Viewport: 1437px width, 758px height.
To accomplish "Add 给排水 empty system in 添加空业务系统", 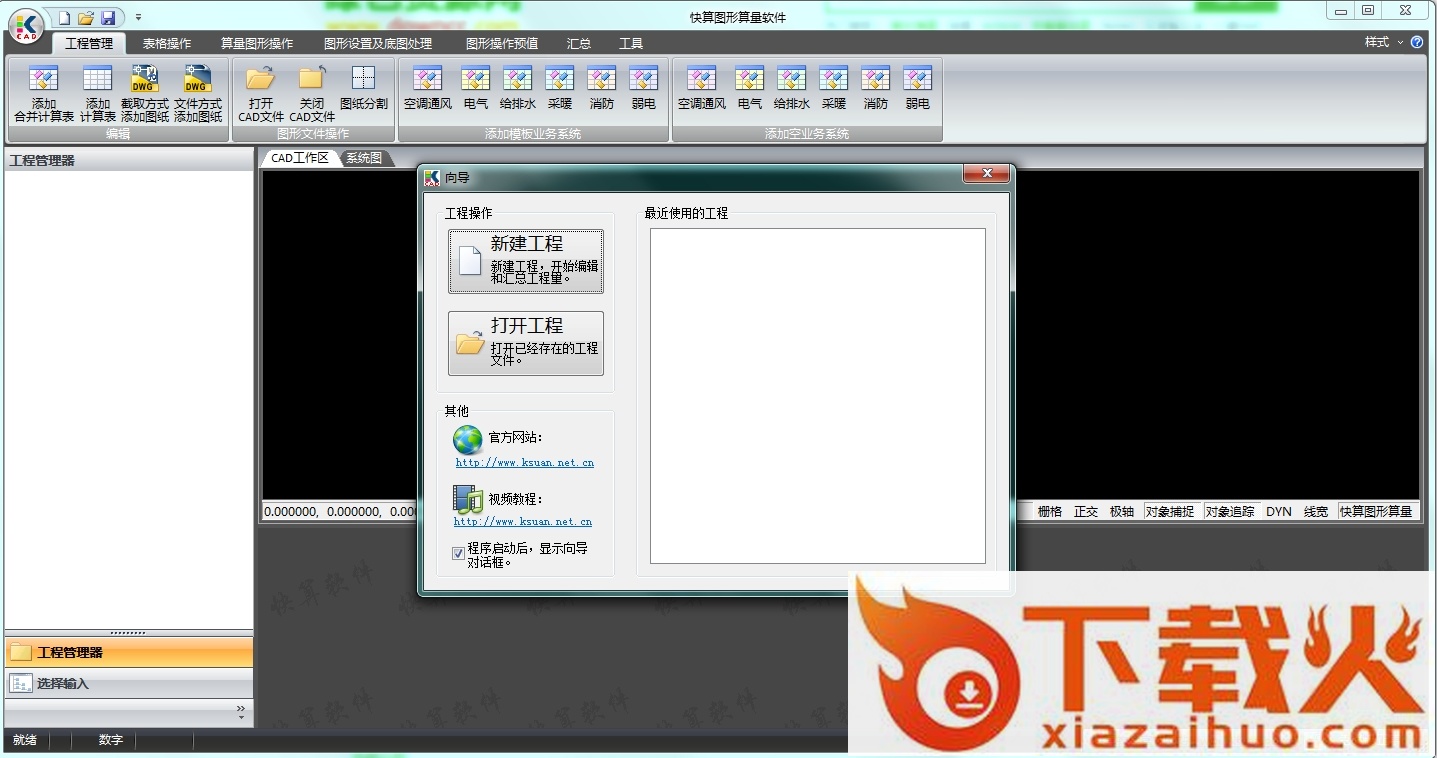I will pos(792,89).
